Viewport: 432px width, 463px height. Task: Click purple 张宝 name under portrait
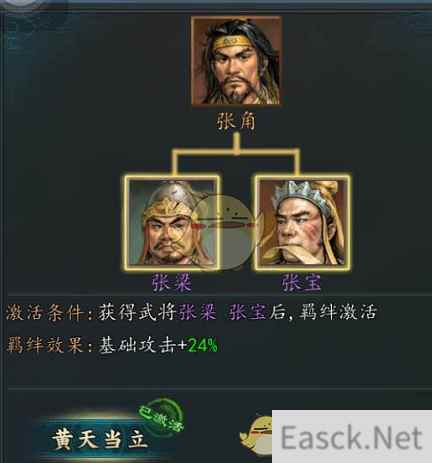pos(302,283)
